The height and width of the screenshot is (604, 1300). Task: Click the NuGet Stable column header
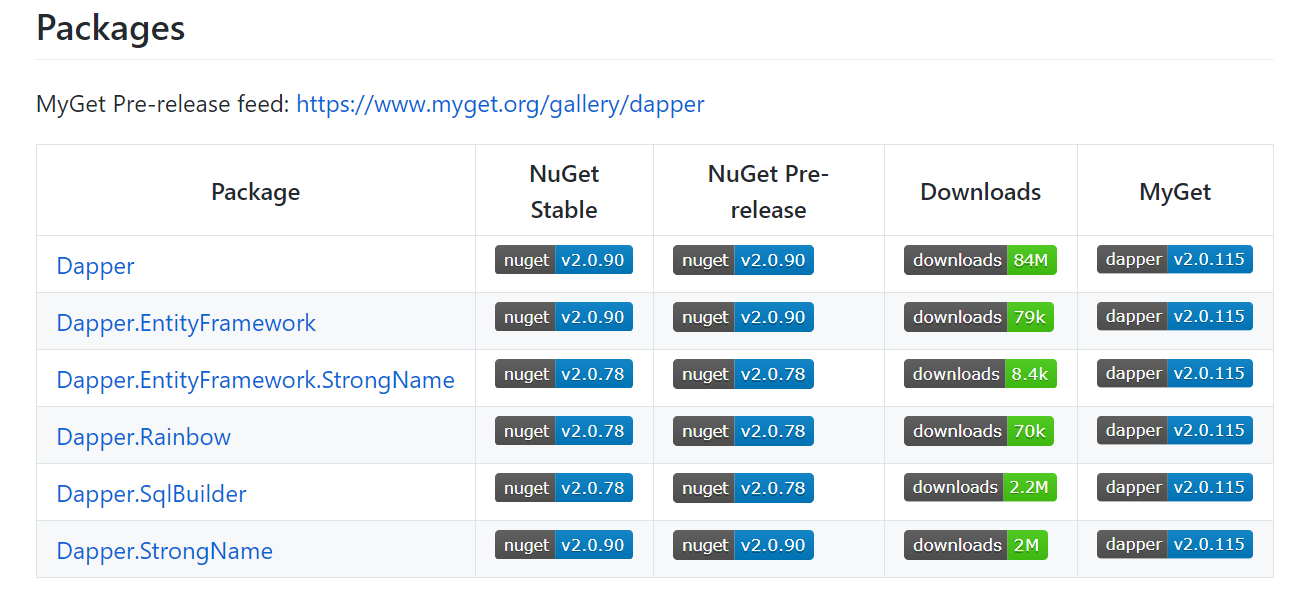click(x=564, y=191)
